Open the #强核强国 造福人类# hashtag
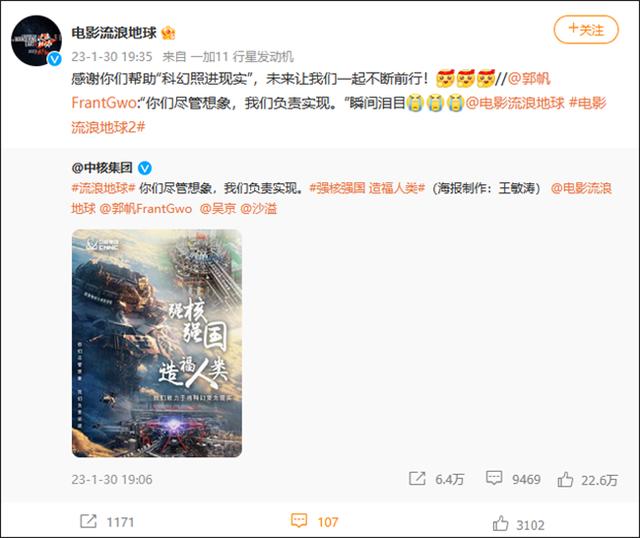 pos(367,188)
